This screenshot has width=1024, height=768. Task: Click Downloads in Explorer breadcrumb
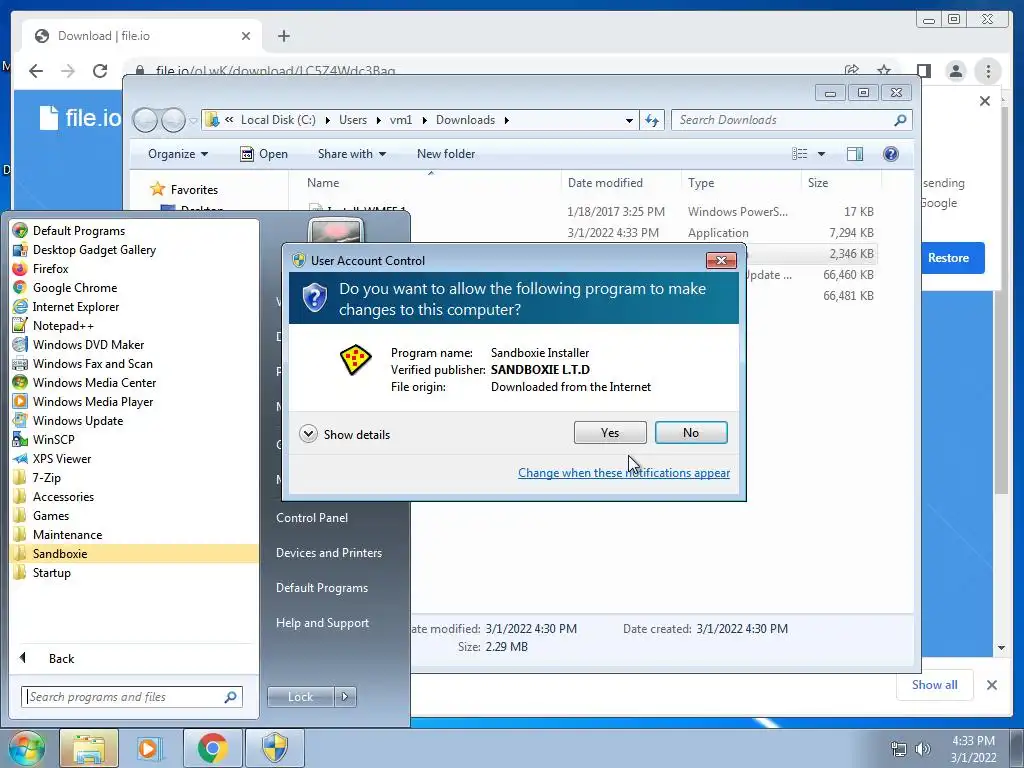pos(465,120)
